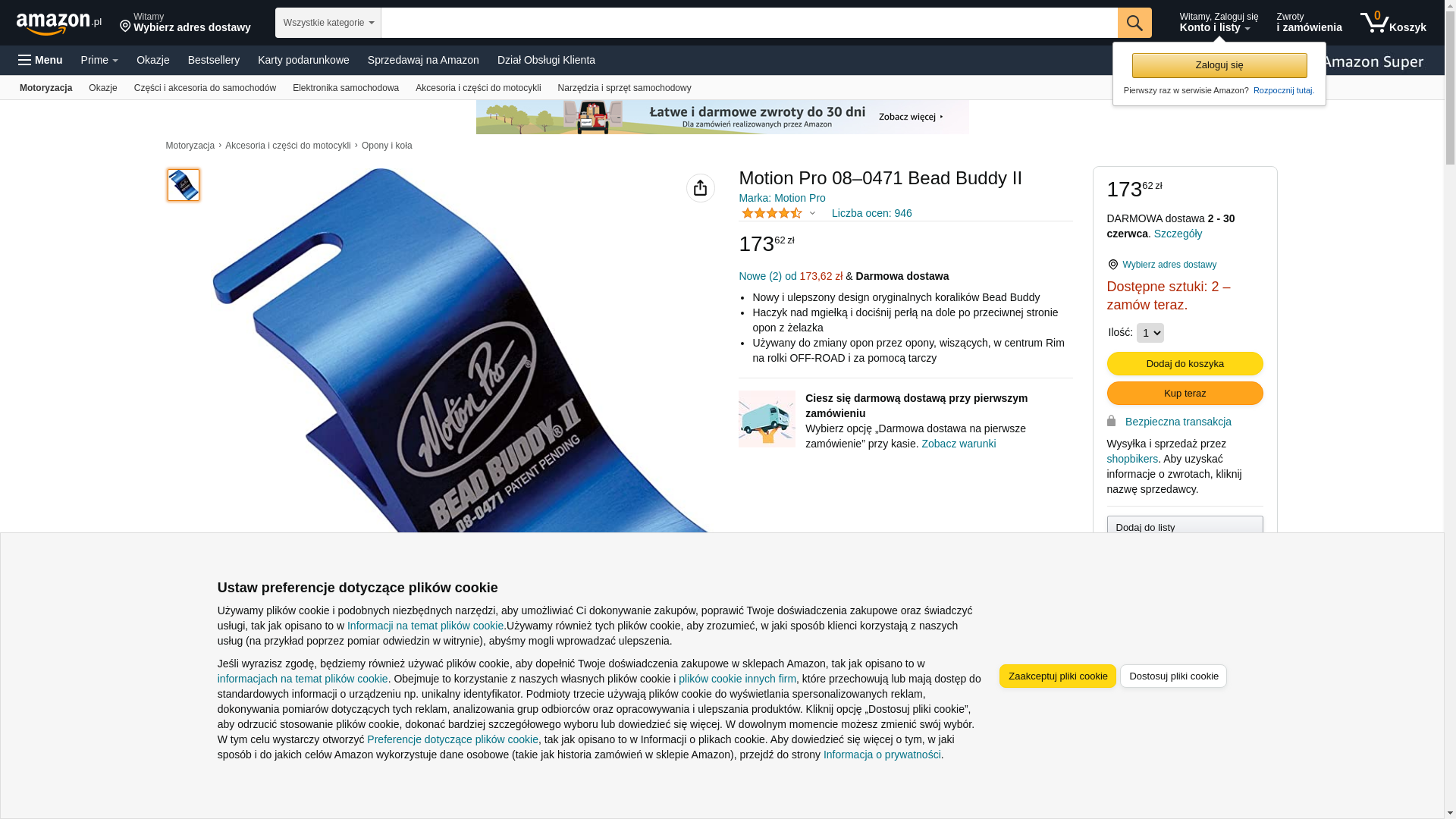Click the share icon on product image

coord(701,188)
